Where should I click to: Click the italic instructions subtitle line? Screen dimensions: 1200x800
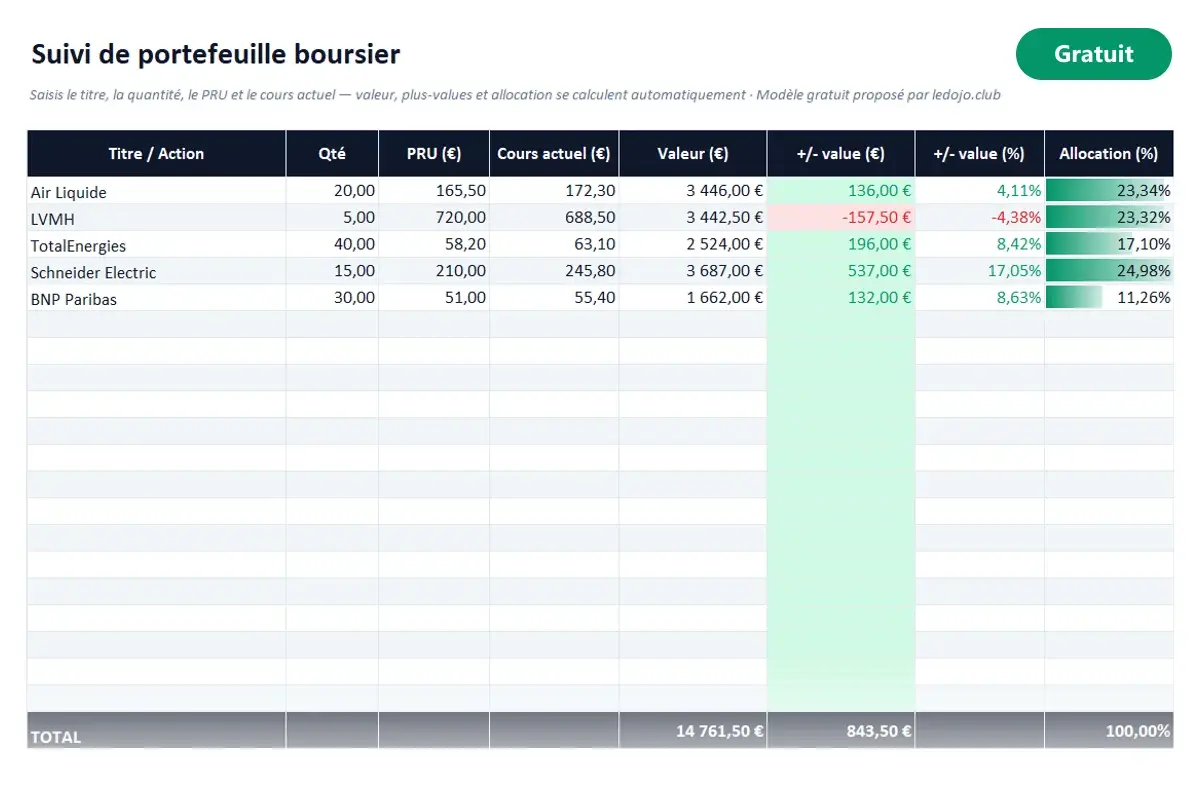click(x=515, y=96)
